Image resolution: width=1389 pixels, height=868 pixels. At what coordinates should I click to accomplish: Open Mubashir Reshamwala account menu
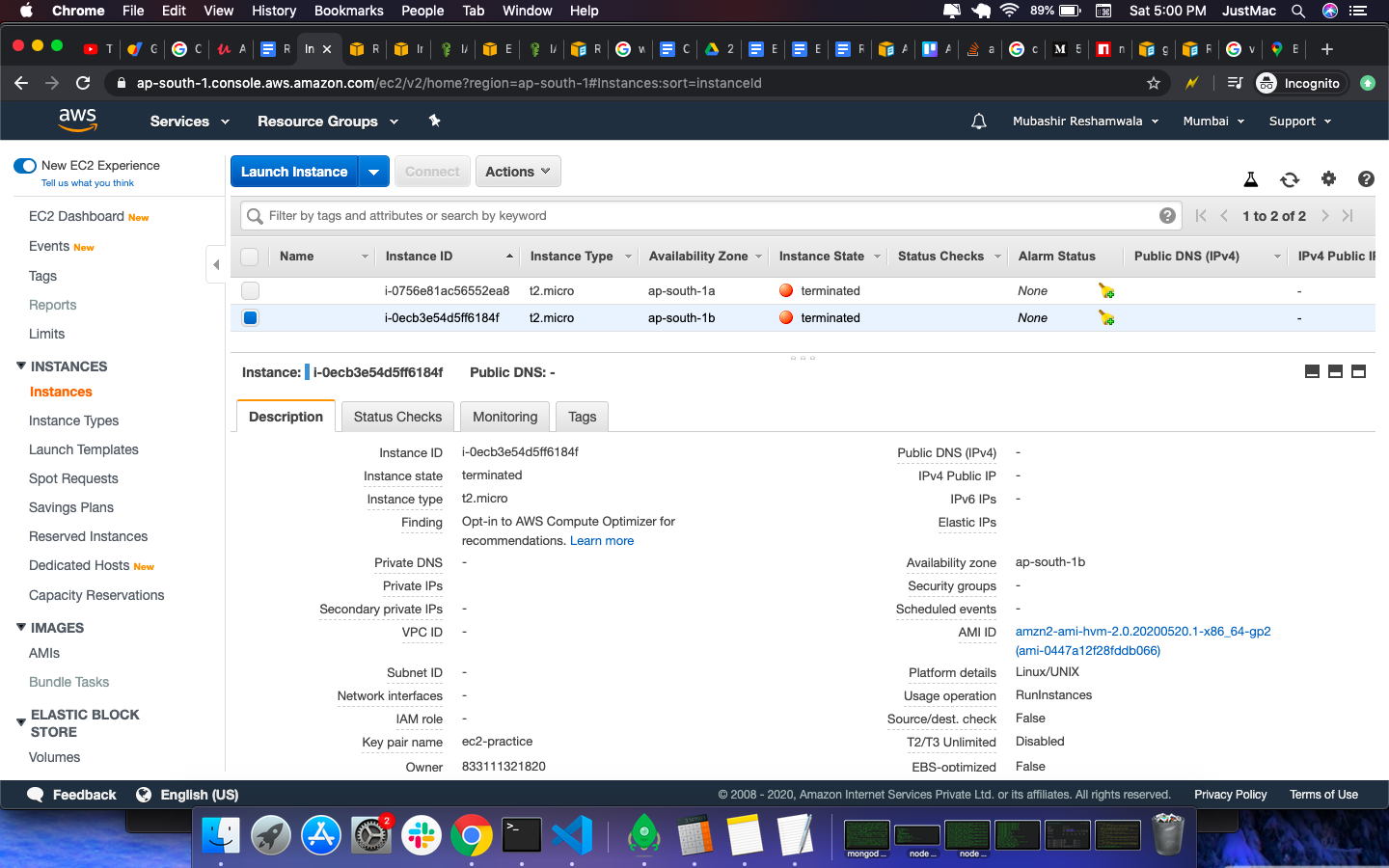click(1086, 122)
